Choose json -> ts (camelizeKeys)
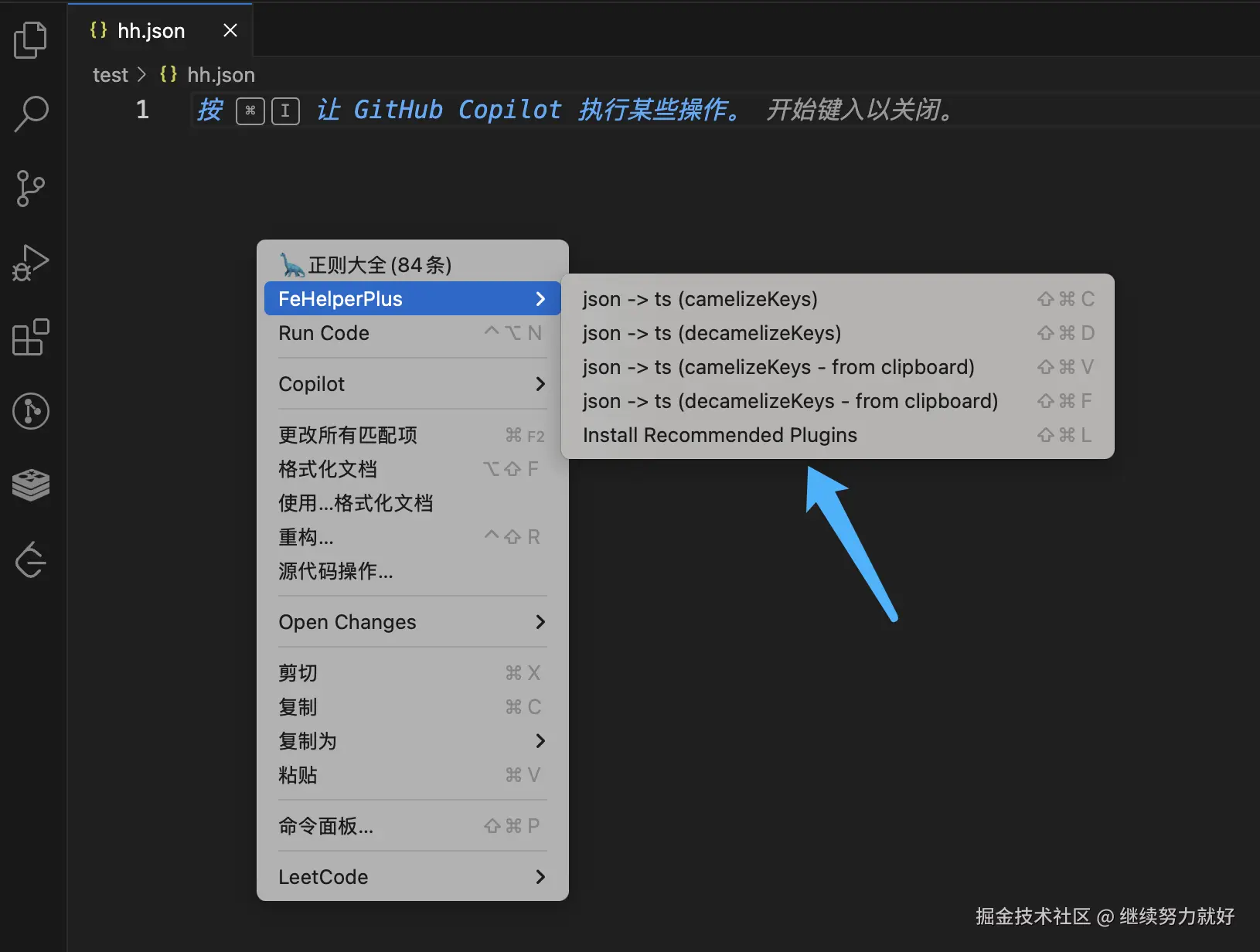Viewport: 1260px width, 952px height. (838, 299)
